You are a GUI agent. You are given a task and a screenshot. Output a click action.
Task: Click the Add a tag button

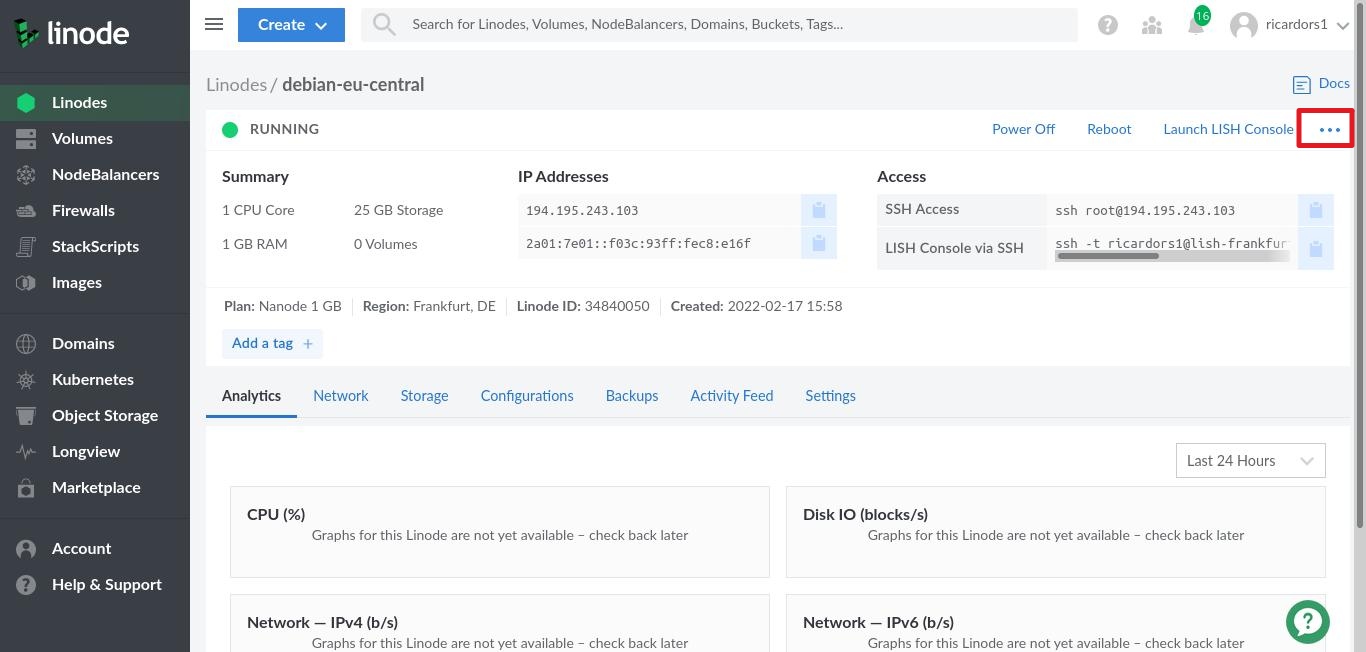click(272, 343)
